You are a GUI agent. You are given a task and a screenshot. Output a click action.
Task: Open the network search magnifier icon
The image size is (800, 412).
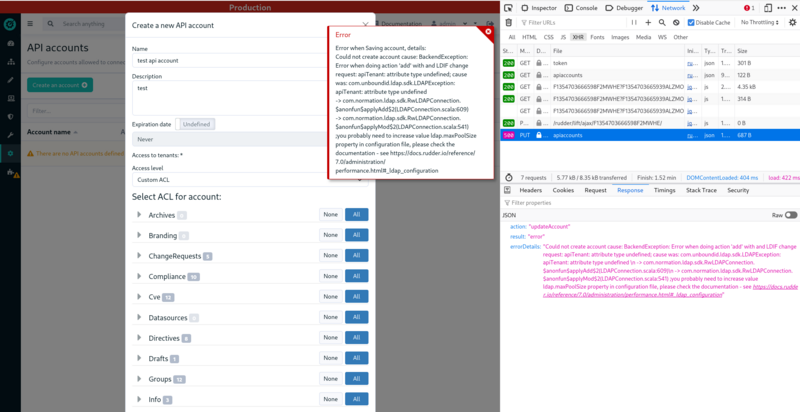(662, 22)
